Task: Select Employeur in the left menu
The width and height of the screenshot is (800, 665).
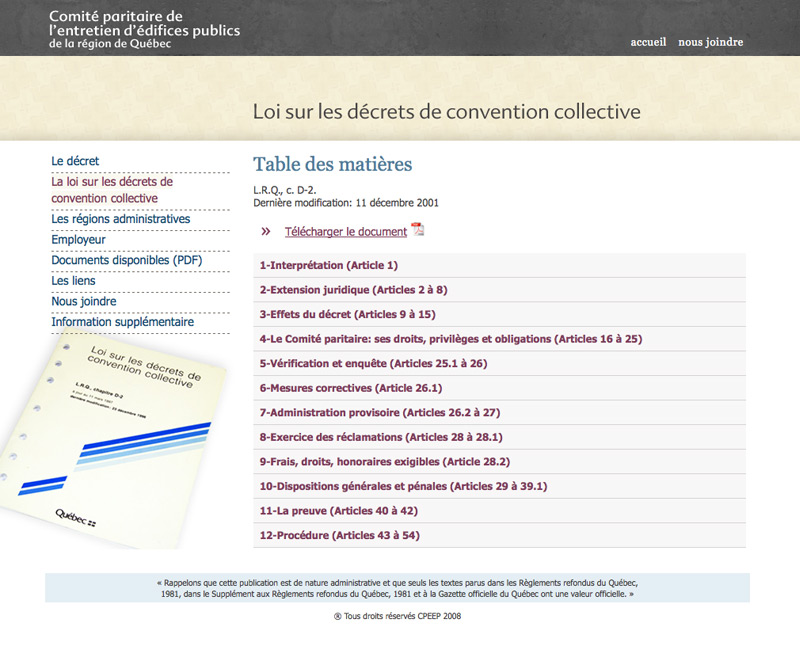Action: click(78, 240)
